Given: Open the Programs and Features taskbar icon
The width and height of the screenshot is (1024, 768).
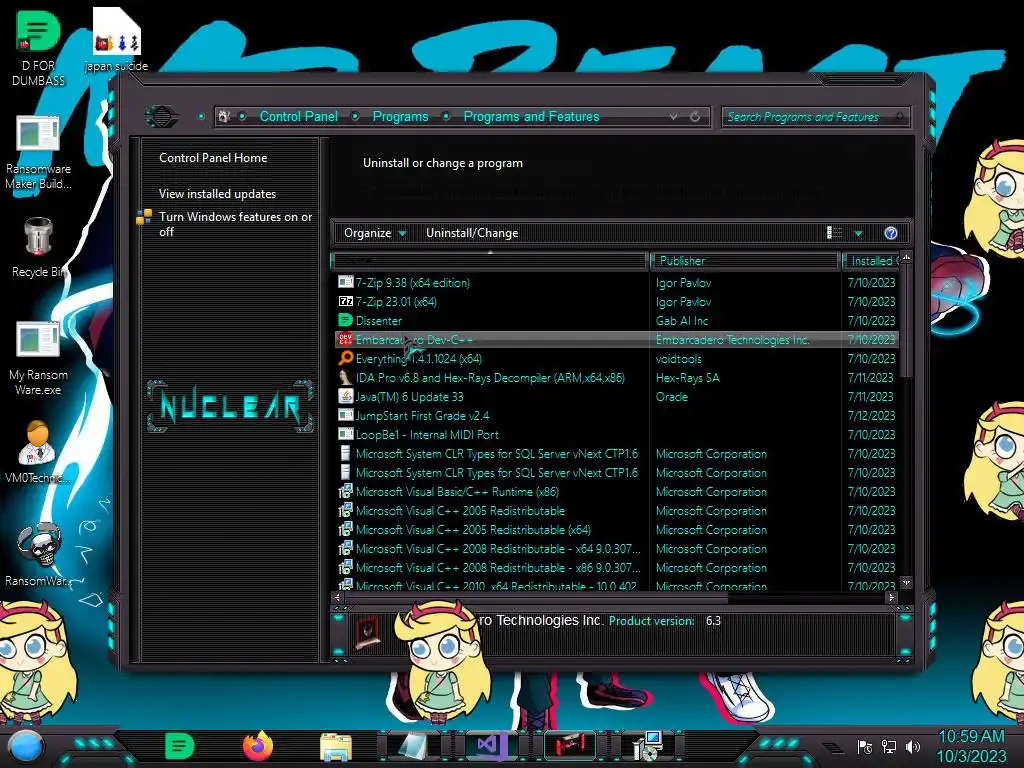Looking at the screenshot, I should click(648, 746).
